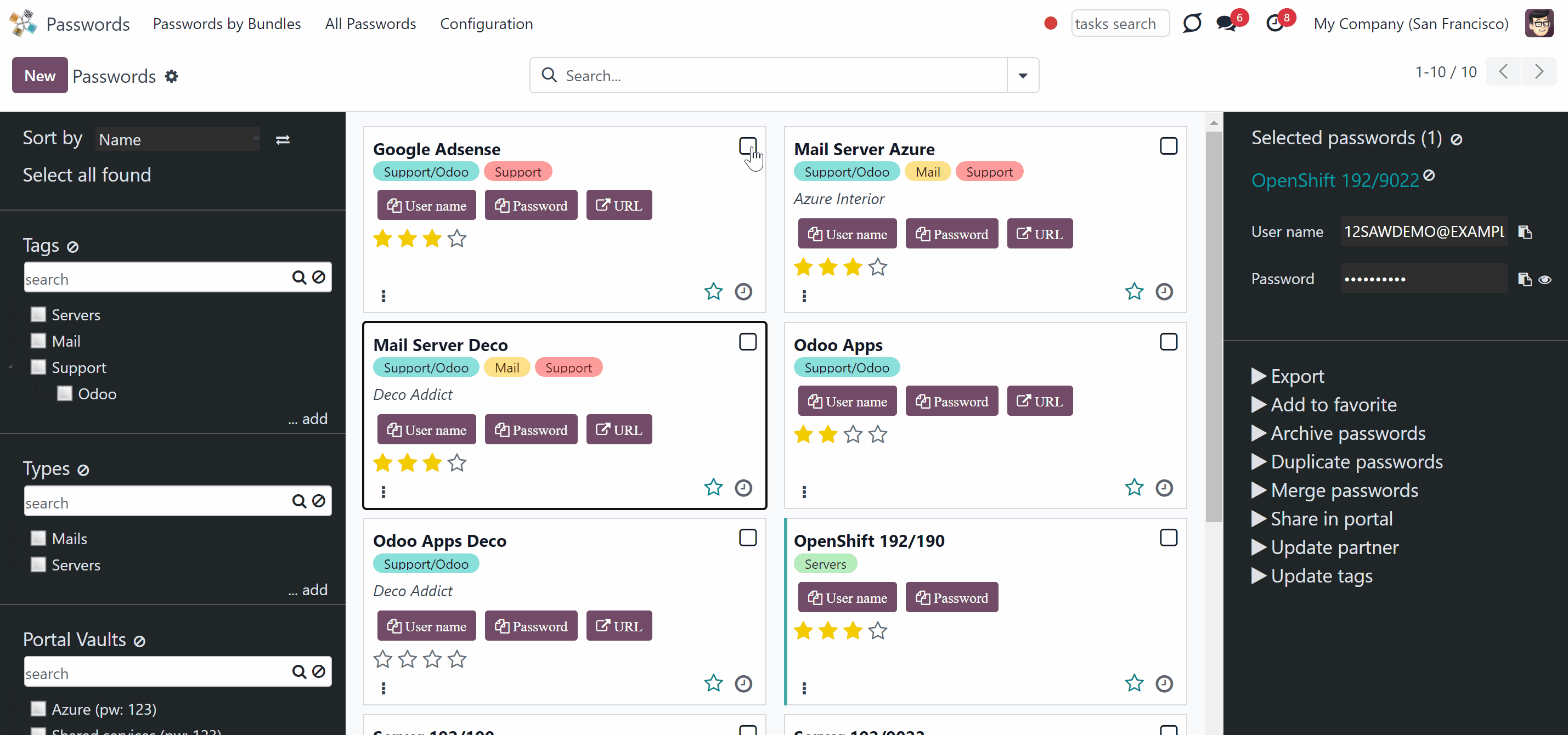Viewport: 1568px width, 735px height.
Task: Enable the Mails type checkbox
Action: click(x=38, y=538)
